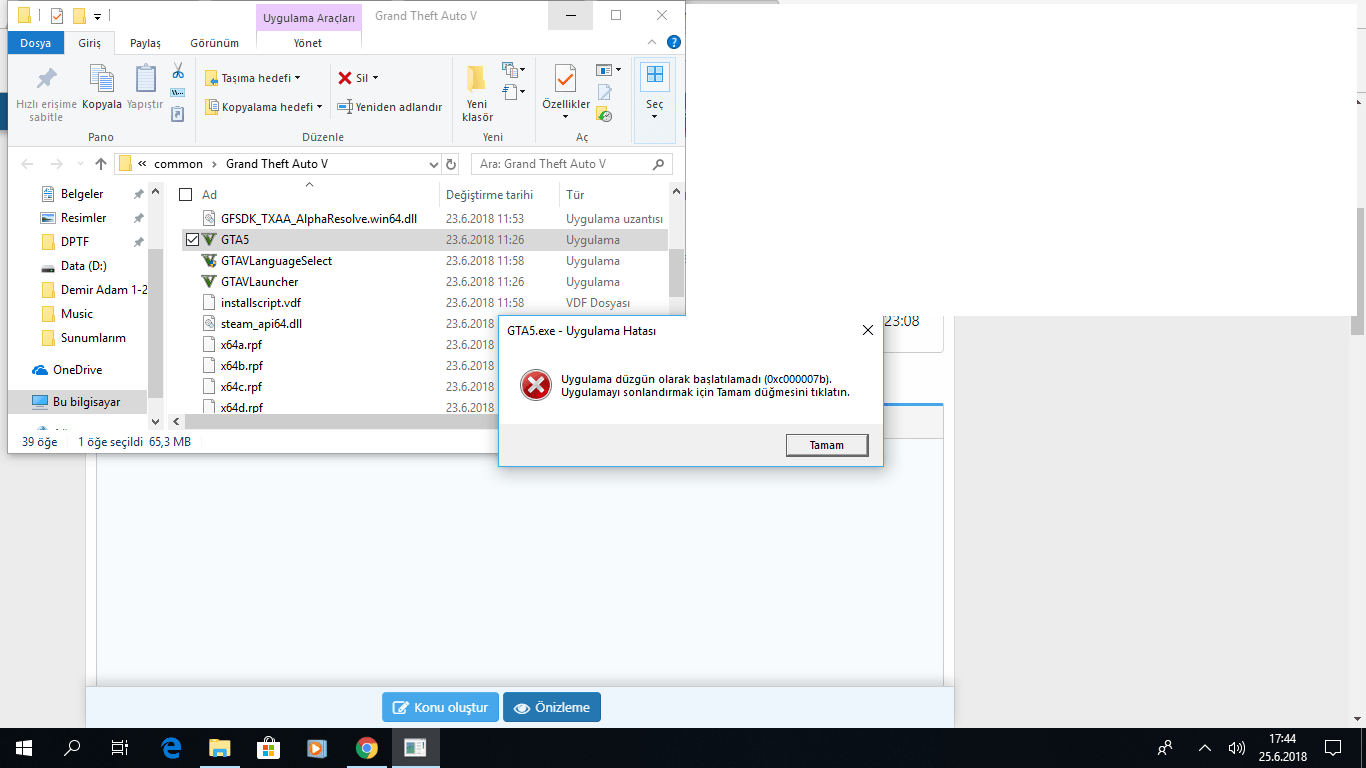Open the Yönet ribbon tab
1366x768 pixels.
pyautogui.click(x=308, y=43)
